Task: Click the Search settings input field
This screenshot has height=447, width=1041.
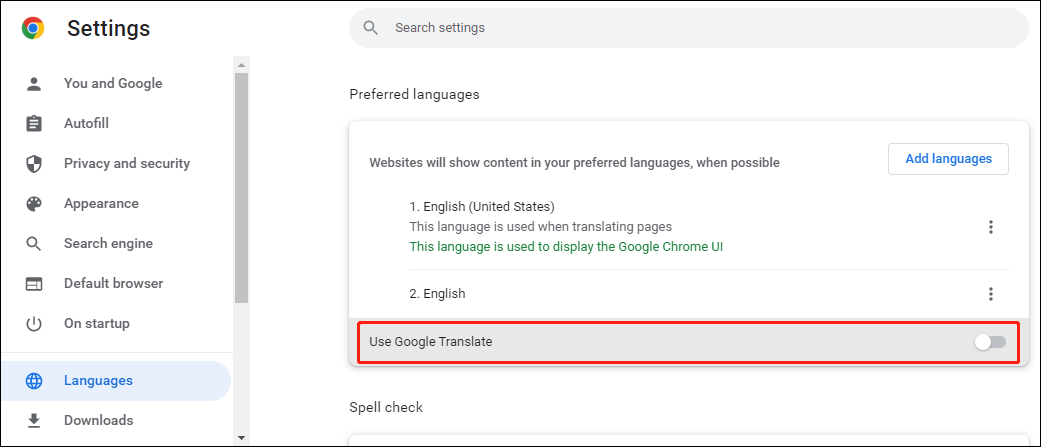Action: pos(700,28)
